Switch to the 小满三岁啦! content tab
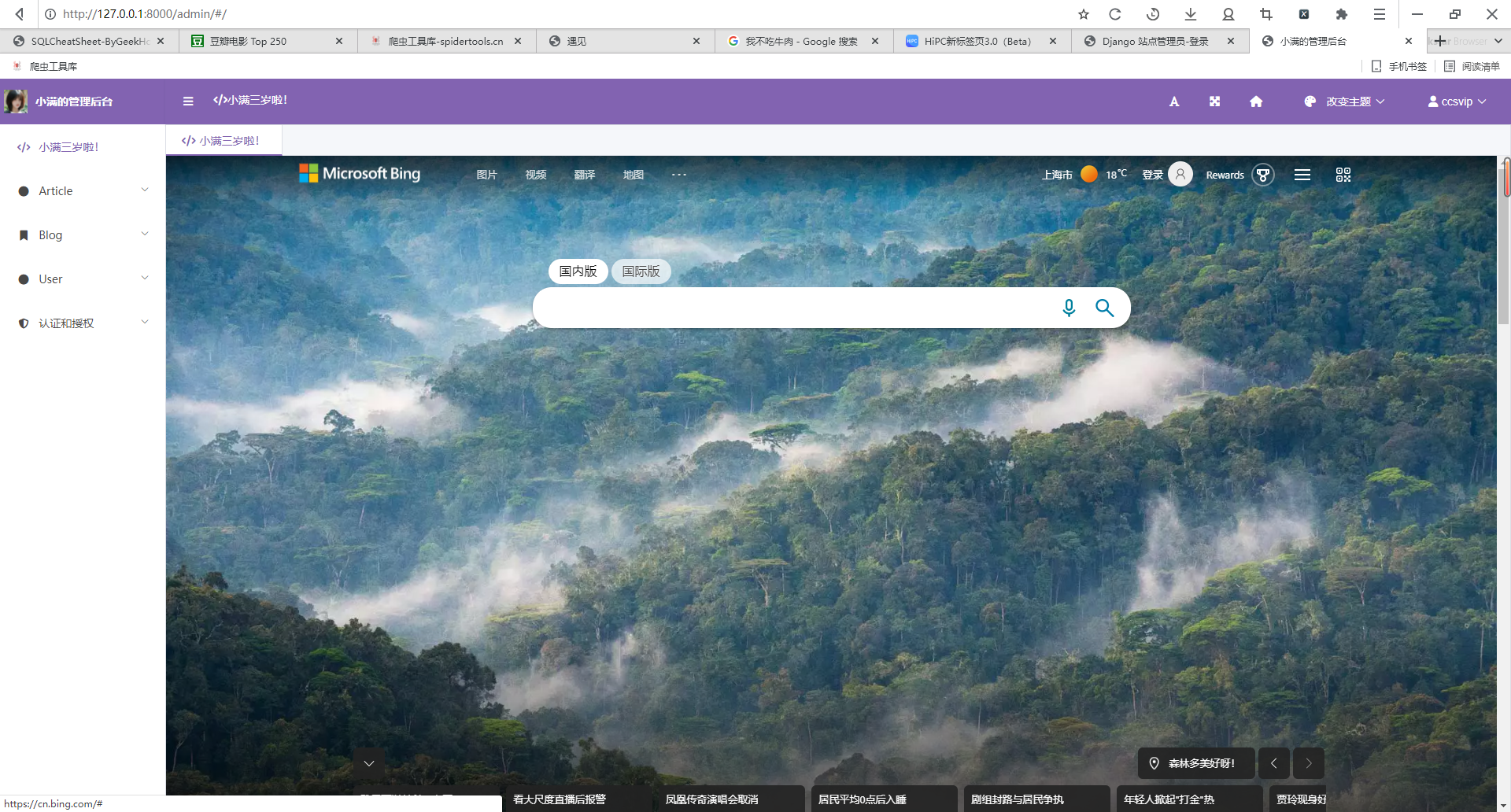The image size is (1511, 812). (x=224, y=141)
